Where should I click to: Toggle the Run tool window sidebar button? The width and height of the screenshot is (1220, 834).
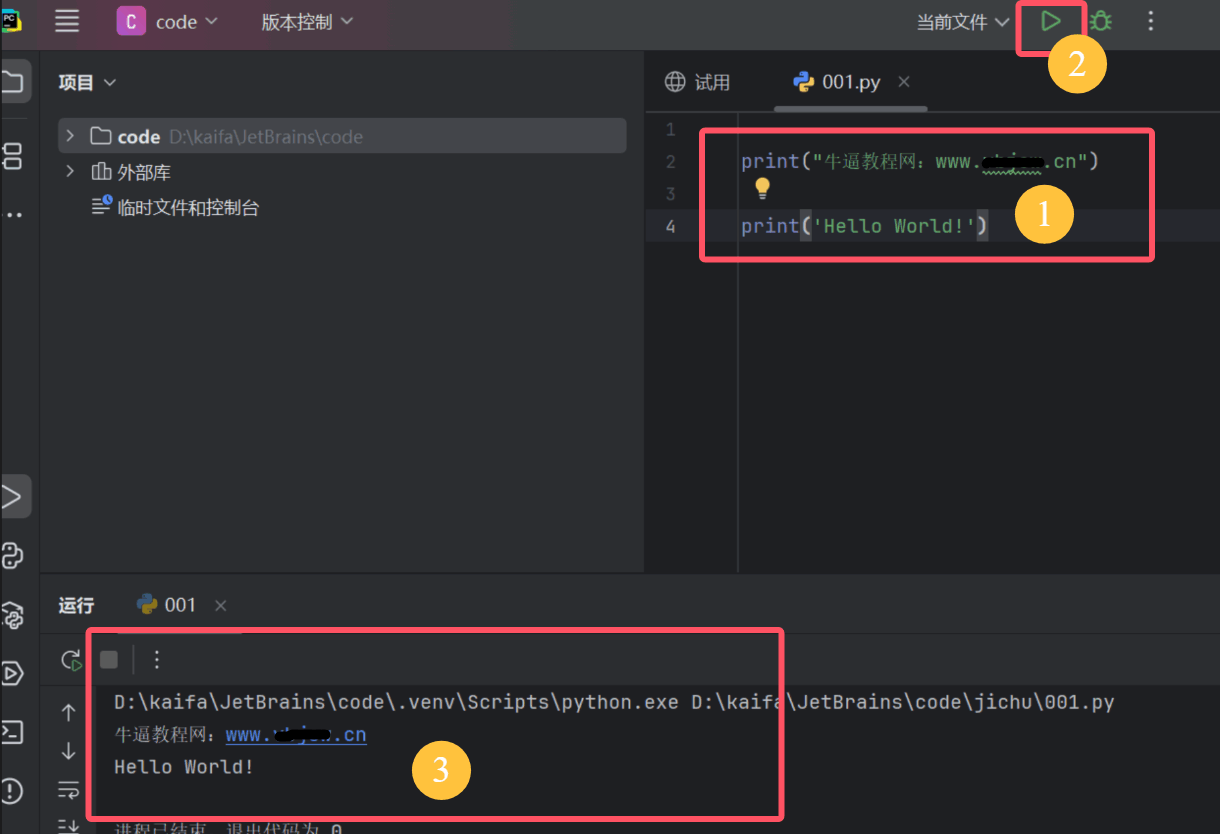13,496
